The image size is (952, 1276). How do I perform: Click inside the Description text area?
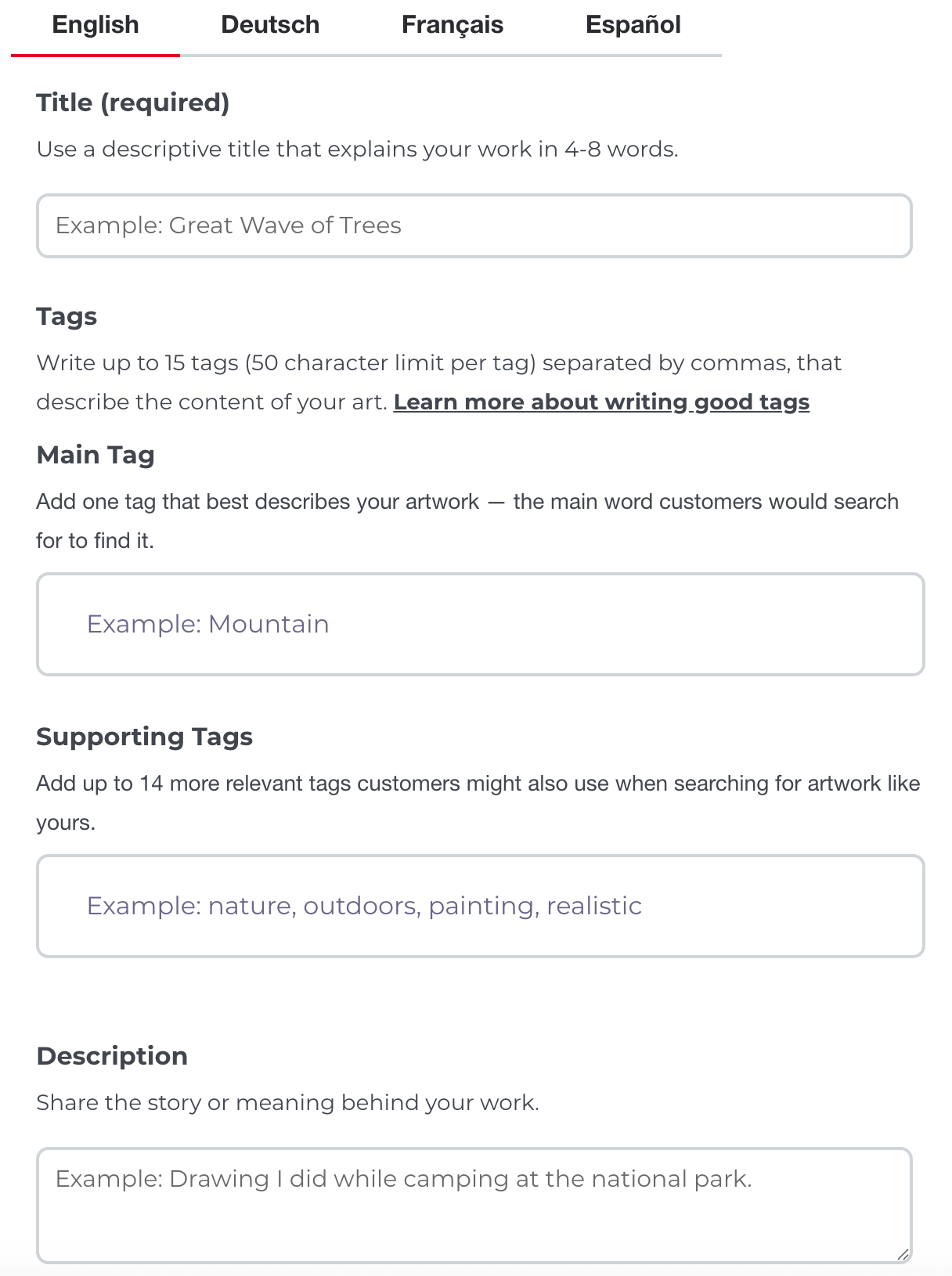click(474, 1205)
